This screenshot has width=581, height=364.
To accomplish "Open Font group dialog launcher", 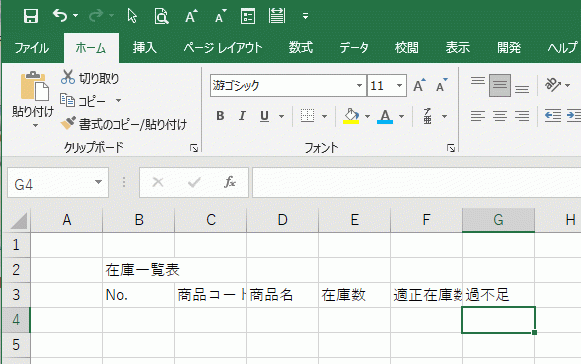I will 451,149.
